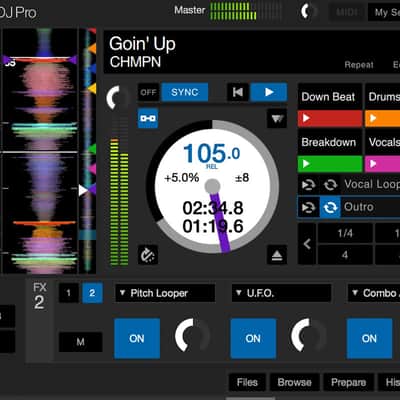Click the green cue marker in overview
Image resolution: width=400 pixels, height=400 pixels.
click(92, 149)
